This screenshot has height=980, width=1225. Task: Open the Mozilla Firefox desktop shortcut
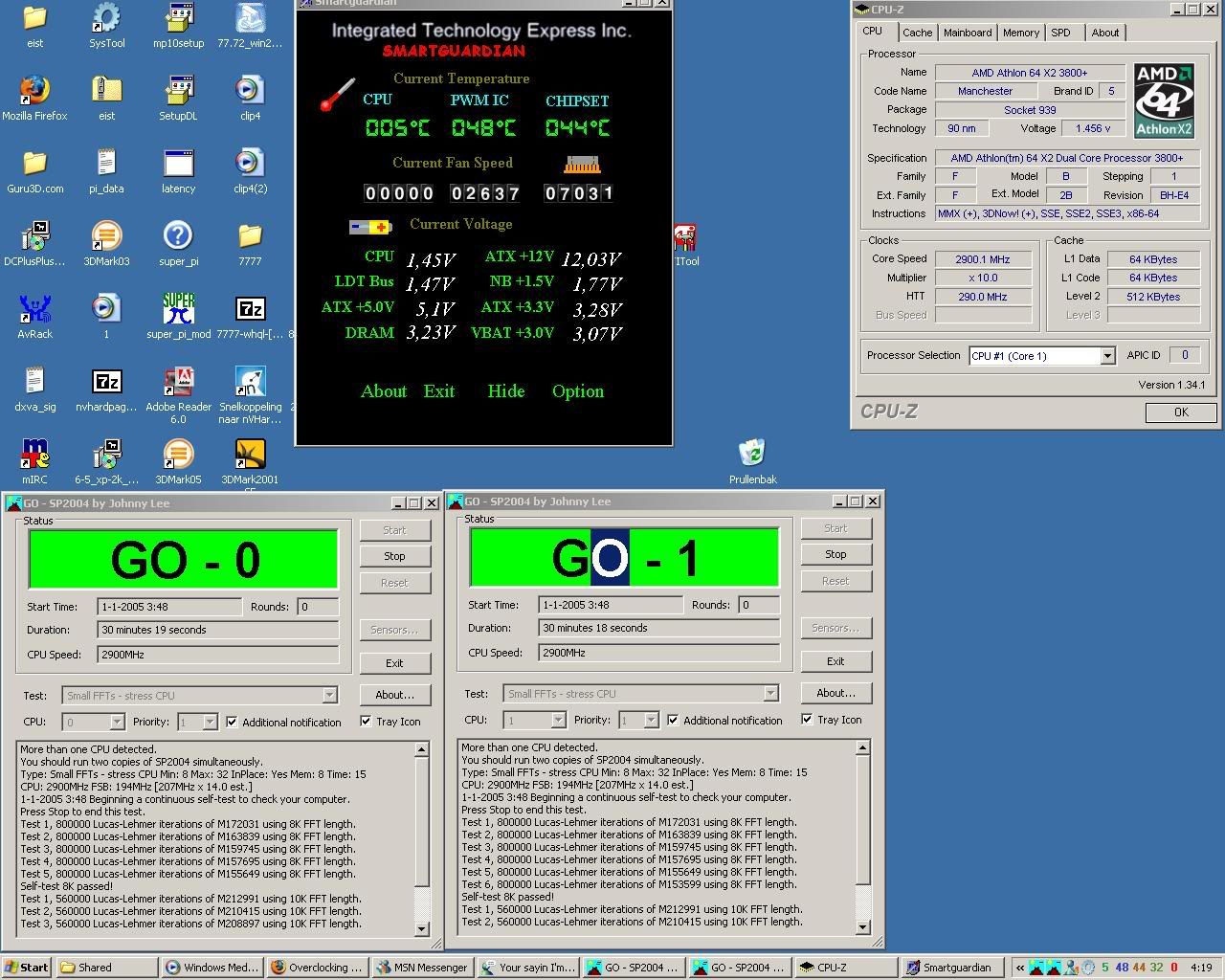pyautogui.click(x=34, y=98)
